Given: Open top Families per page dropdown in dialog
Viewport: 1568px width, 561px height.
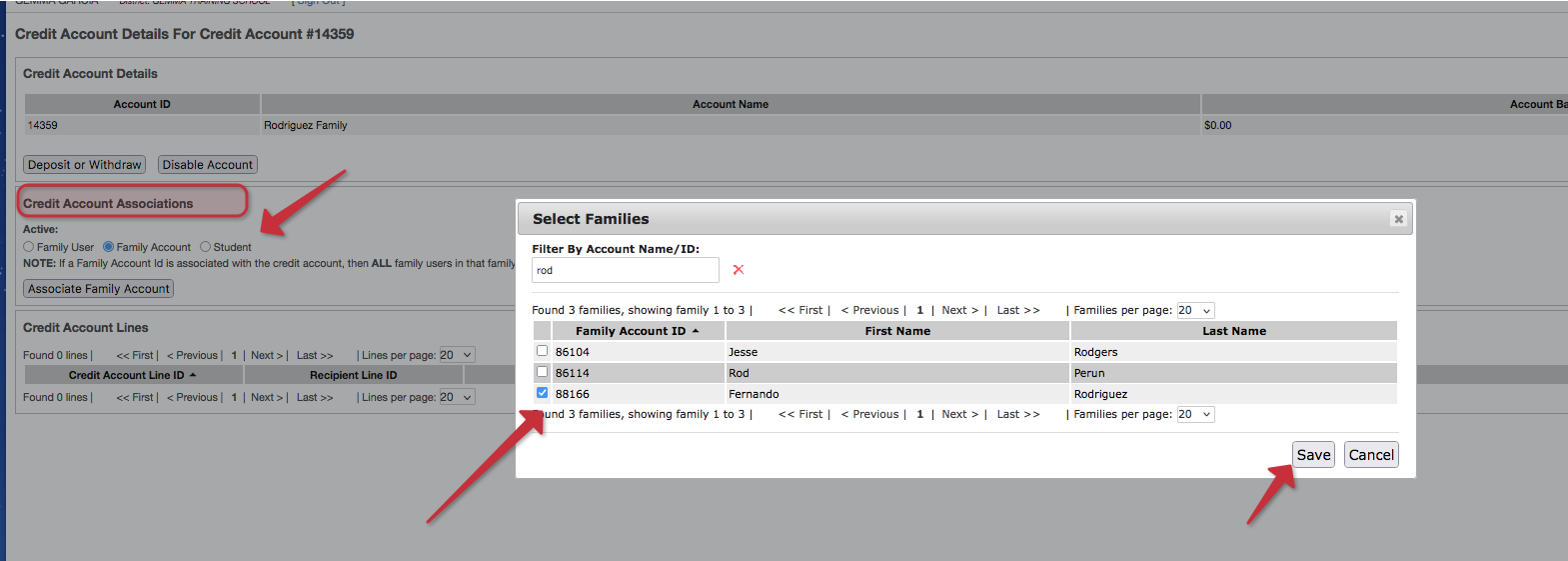Looking at the screenshot, I should click(x=1195, y=310).
